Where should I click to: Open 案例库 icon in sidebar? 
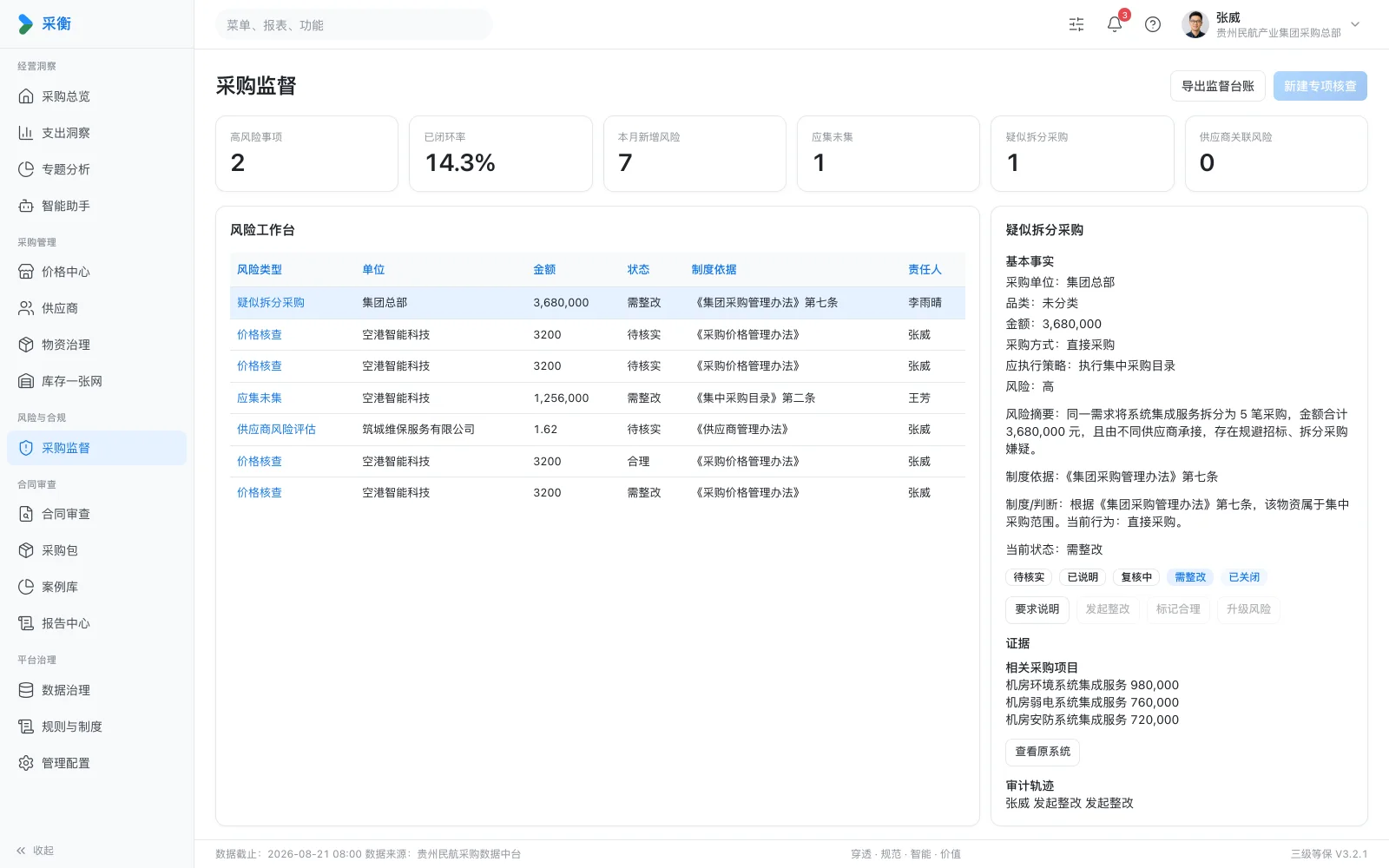click(x=26, y=587)
